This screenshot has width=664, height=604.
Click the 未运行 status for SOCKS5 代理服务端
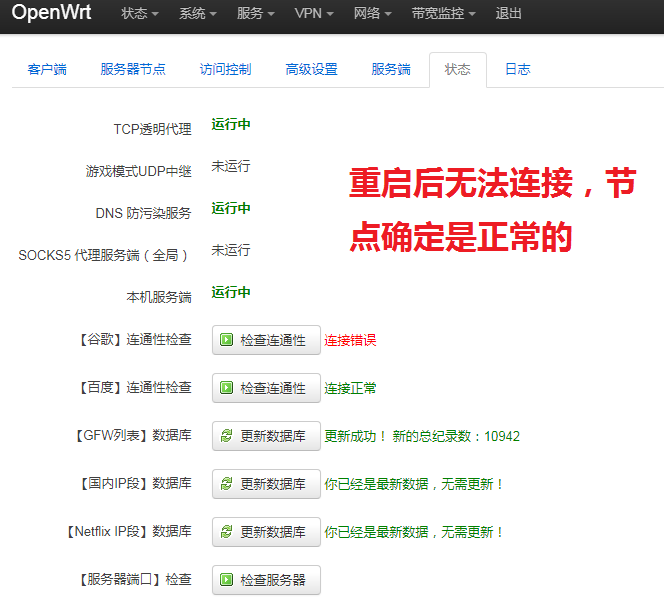(231, 250)
